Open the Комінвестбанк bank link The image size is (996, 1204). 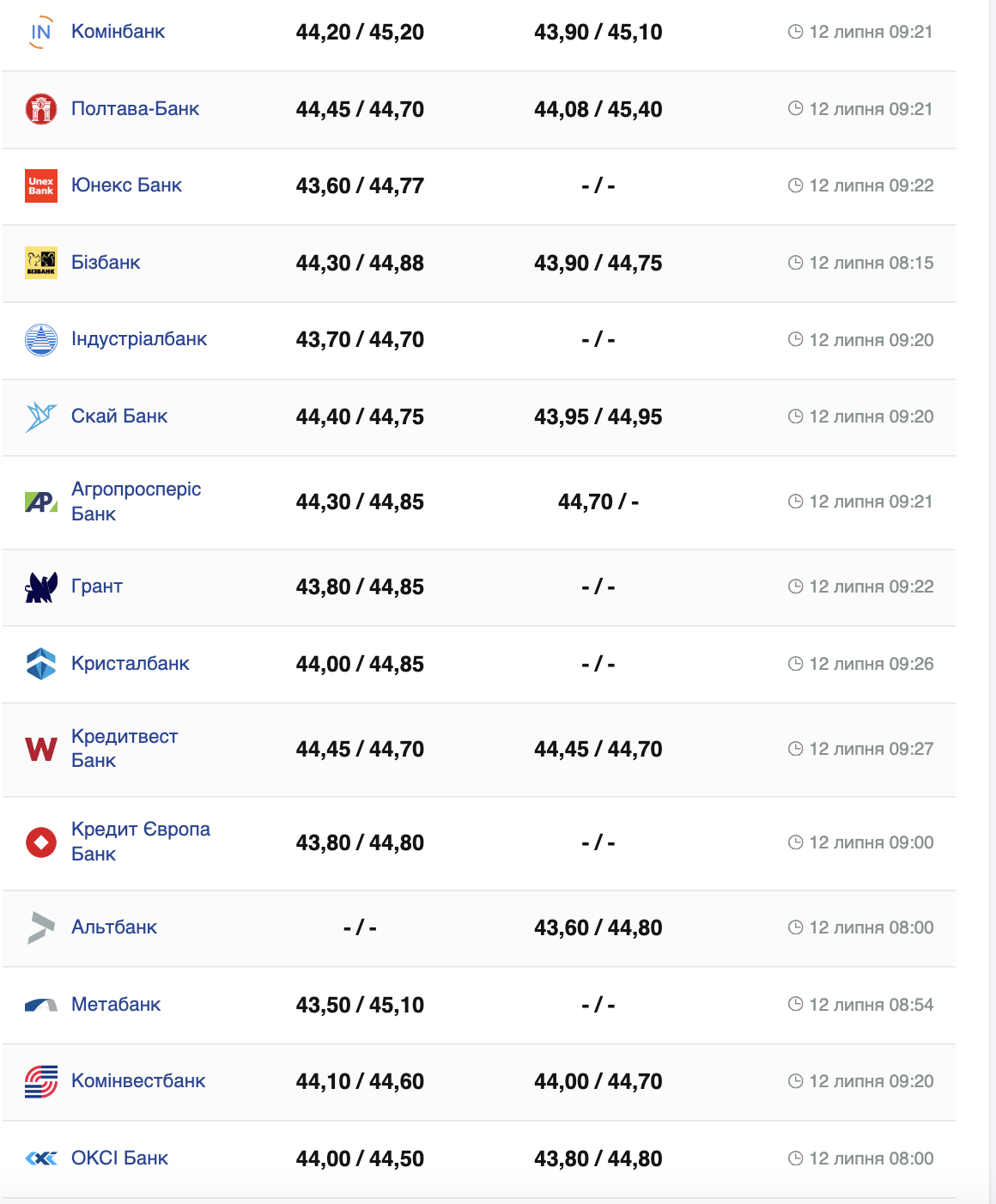(x=138, y=1081)
